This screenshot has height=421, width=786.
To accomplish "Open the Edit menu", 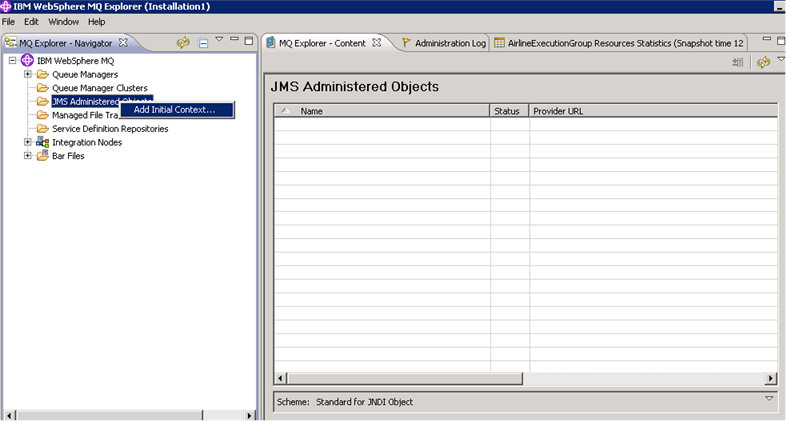I will pos(31,22).
